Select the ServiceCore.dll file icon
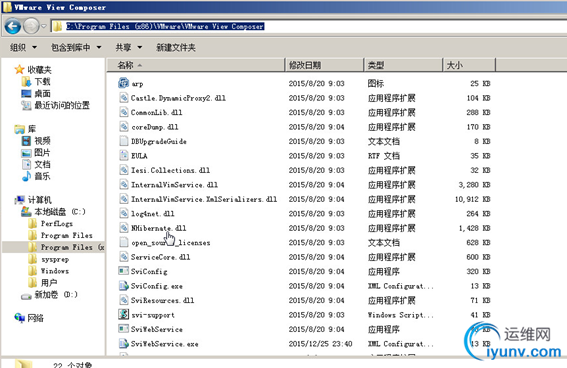The height and width of the screenshot is (368, 567). tap(124, 257)
